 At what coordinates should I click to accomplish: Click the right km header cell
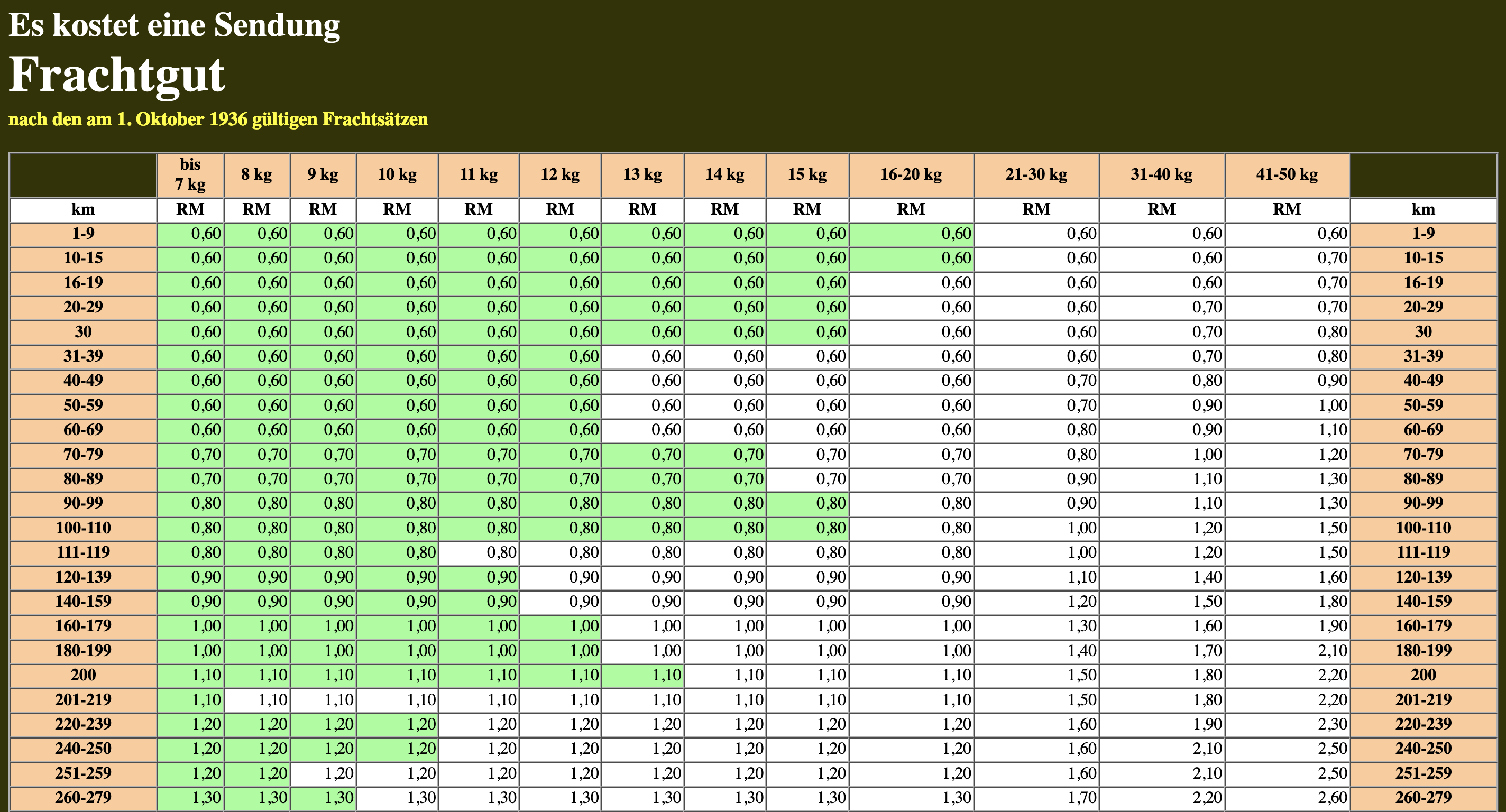click(1423, 209)
